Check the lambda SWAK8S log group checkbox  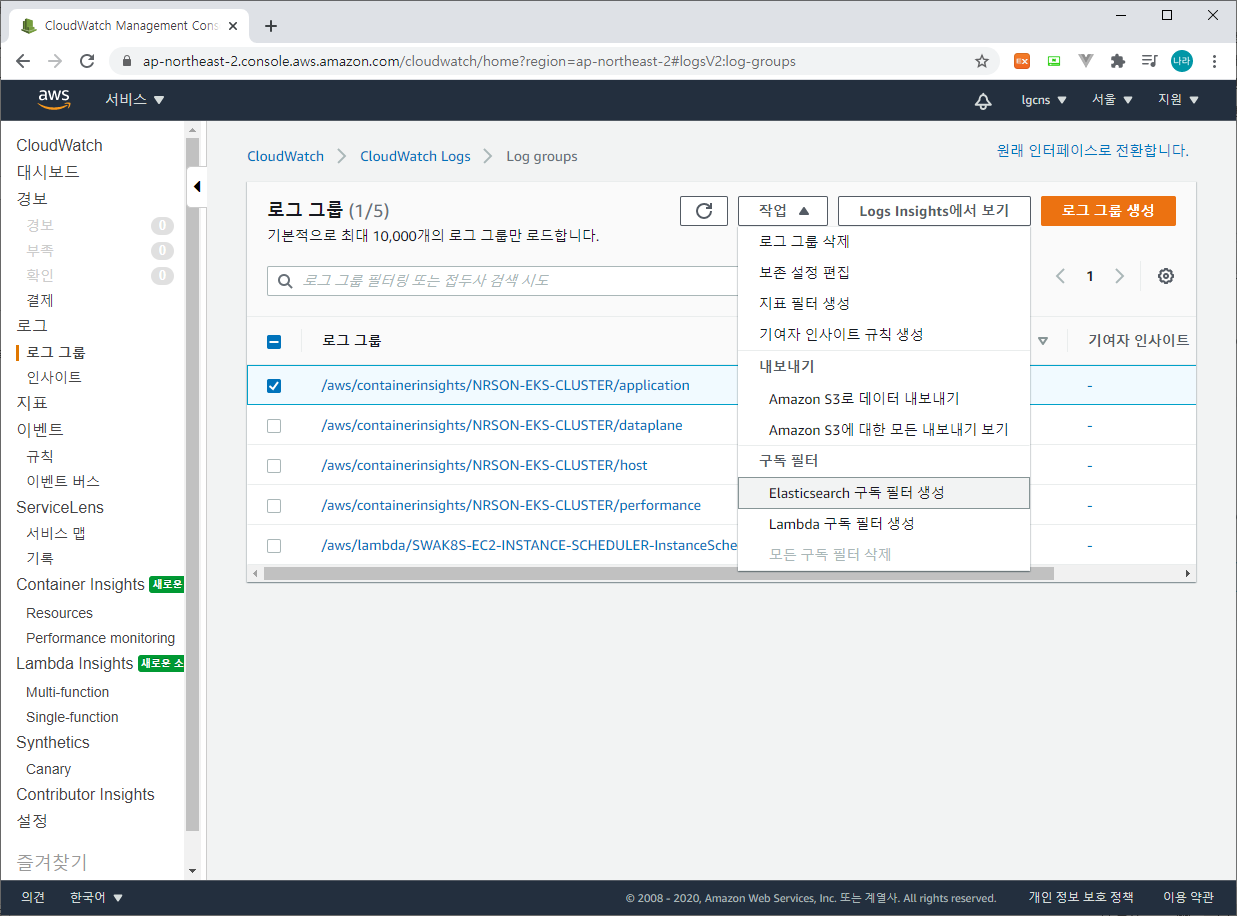pyautogui.click(x=274, y=545)
